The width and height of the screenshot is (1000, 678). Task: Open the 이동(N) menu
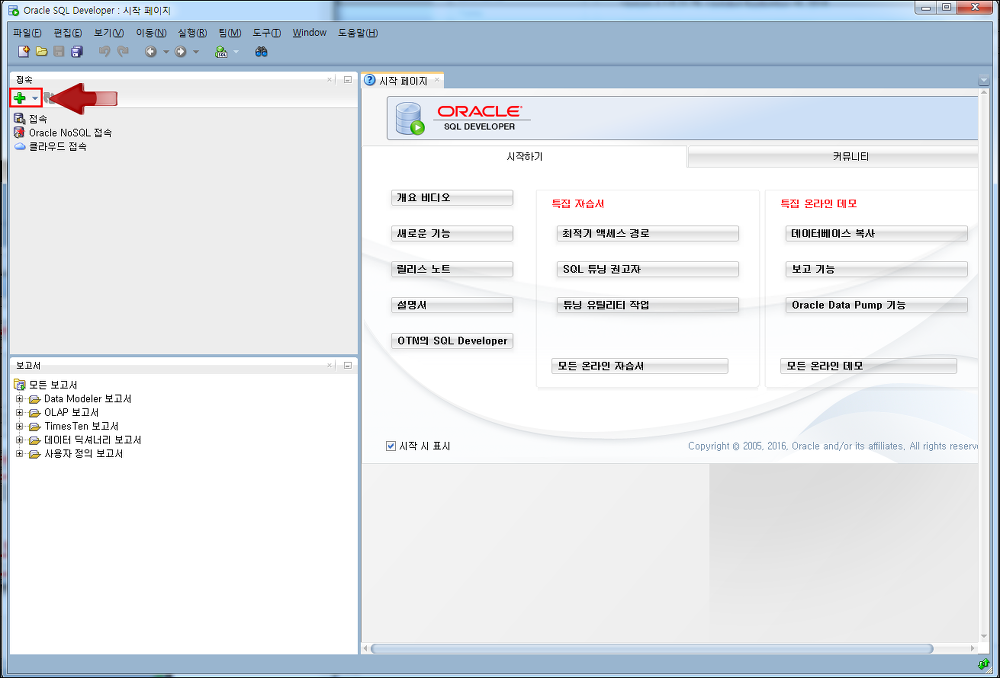(x=151, y=33)
